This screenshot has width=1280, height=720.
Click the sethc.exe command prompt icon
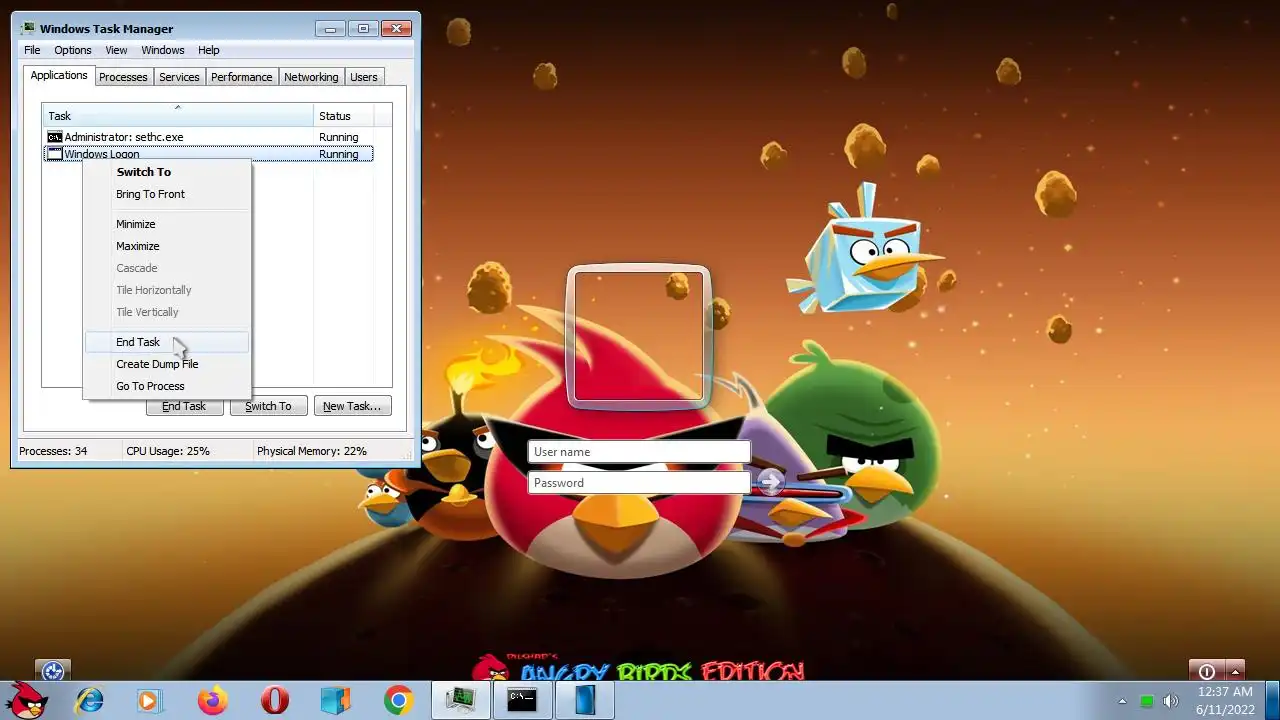pos(55,137)
